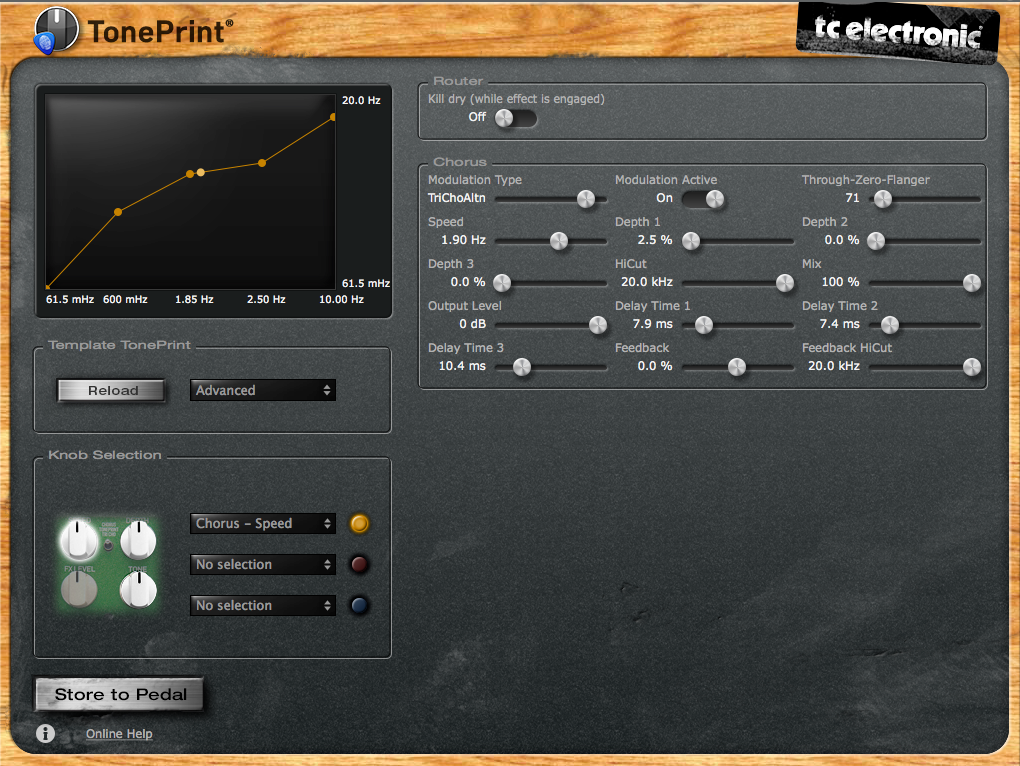Click the Feedback HiCut slider handle
Screen dimensions: 1020x766
972,367
